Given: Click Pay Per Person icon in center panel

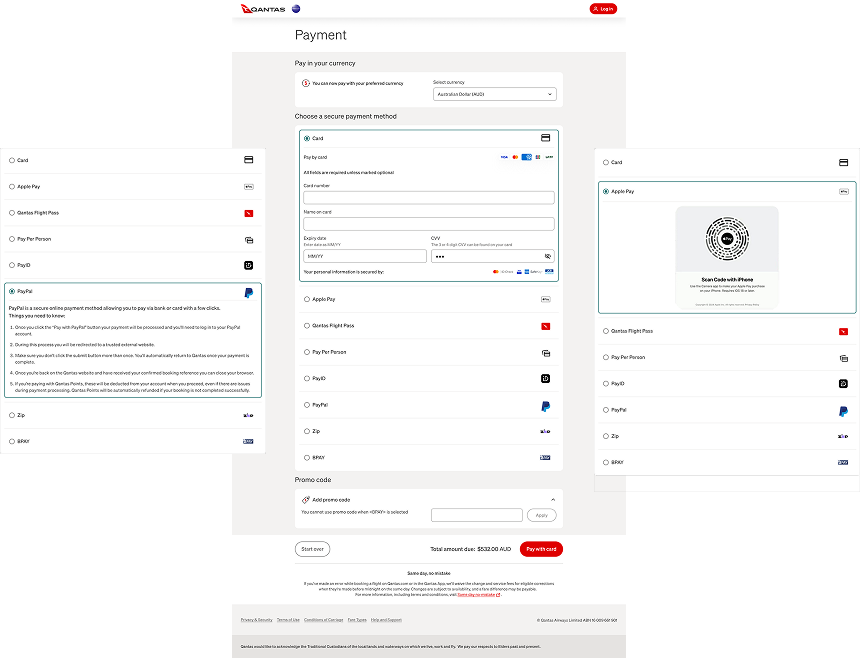Looking at the screenshot, I should (x=546, y=353).
